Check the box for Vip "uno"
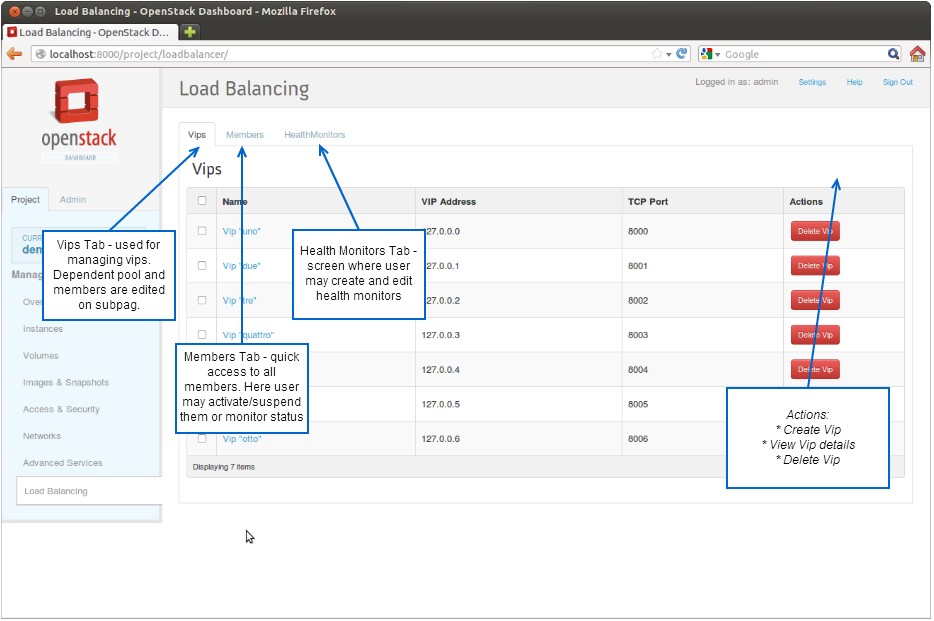The image size is (934, 621). [x=202, y=231]
